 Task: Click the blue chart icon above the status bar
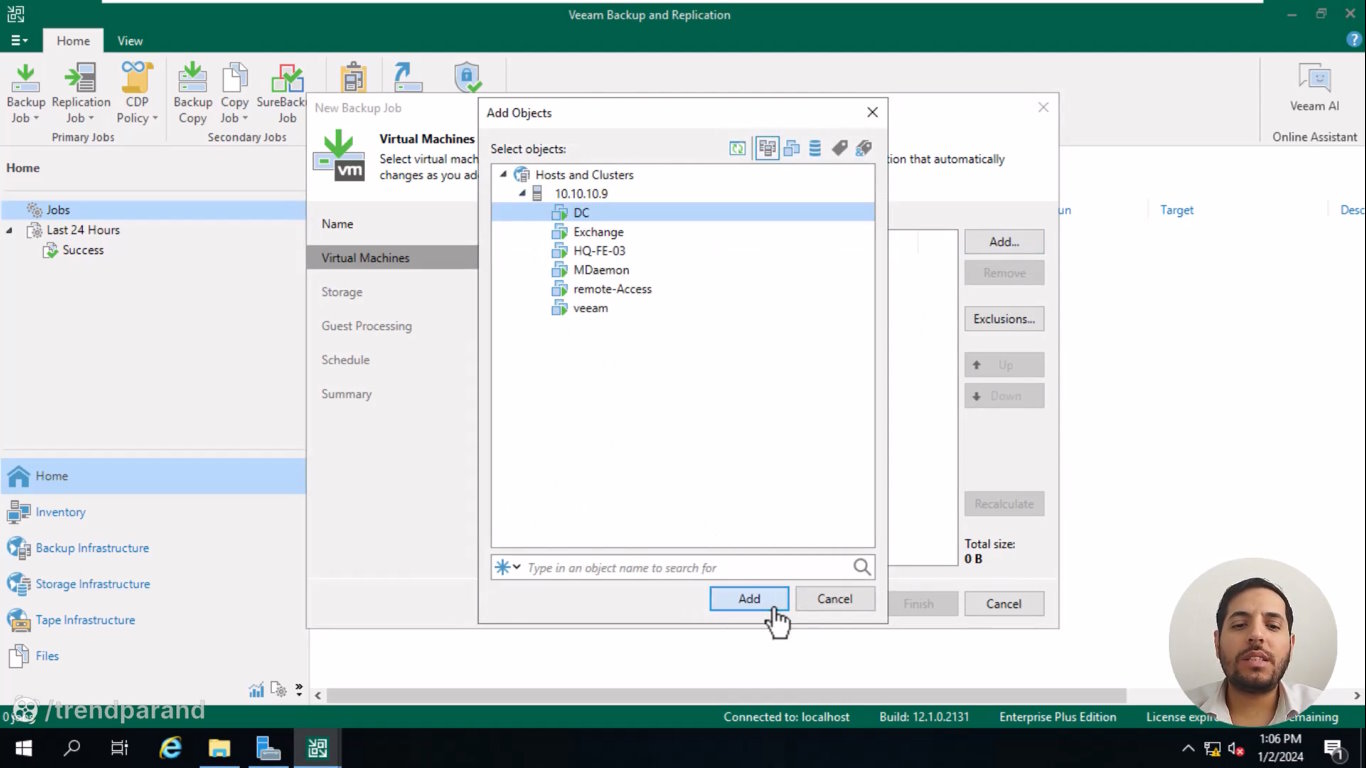[x=257, y=689]
